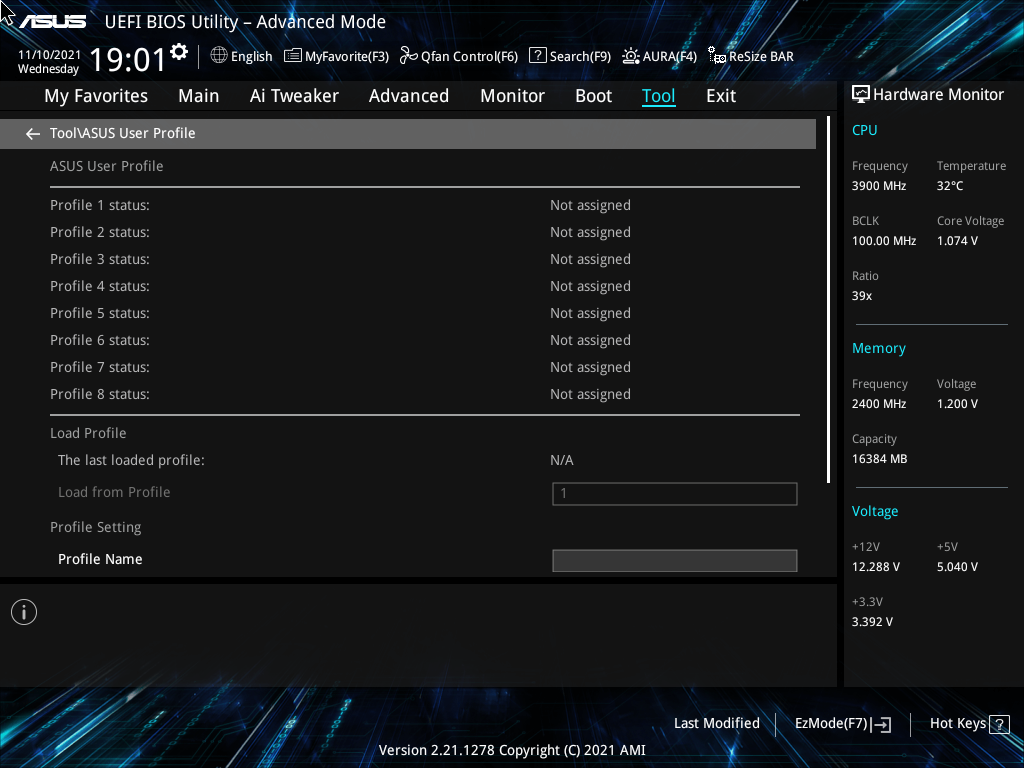Click the globe language icon
Screen dimensions: 1024x768
click(219, 56)
